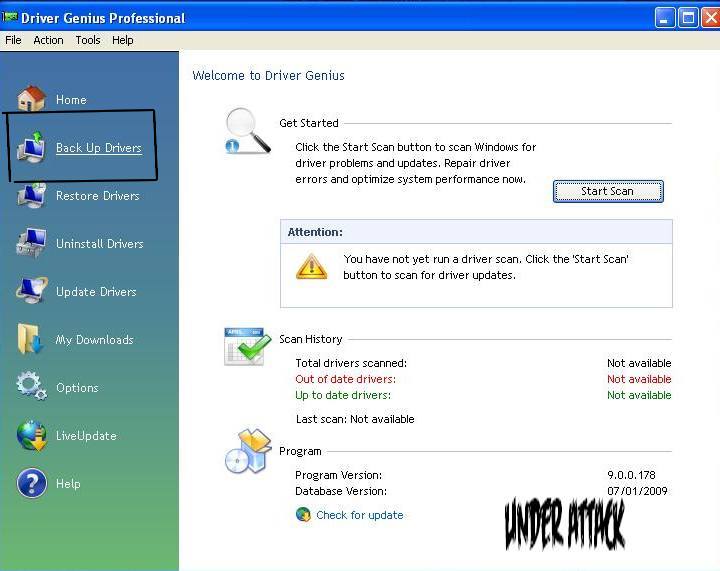Open the Action menu
The height and width of the screenshot is (571, 720).
click(48, 40)
